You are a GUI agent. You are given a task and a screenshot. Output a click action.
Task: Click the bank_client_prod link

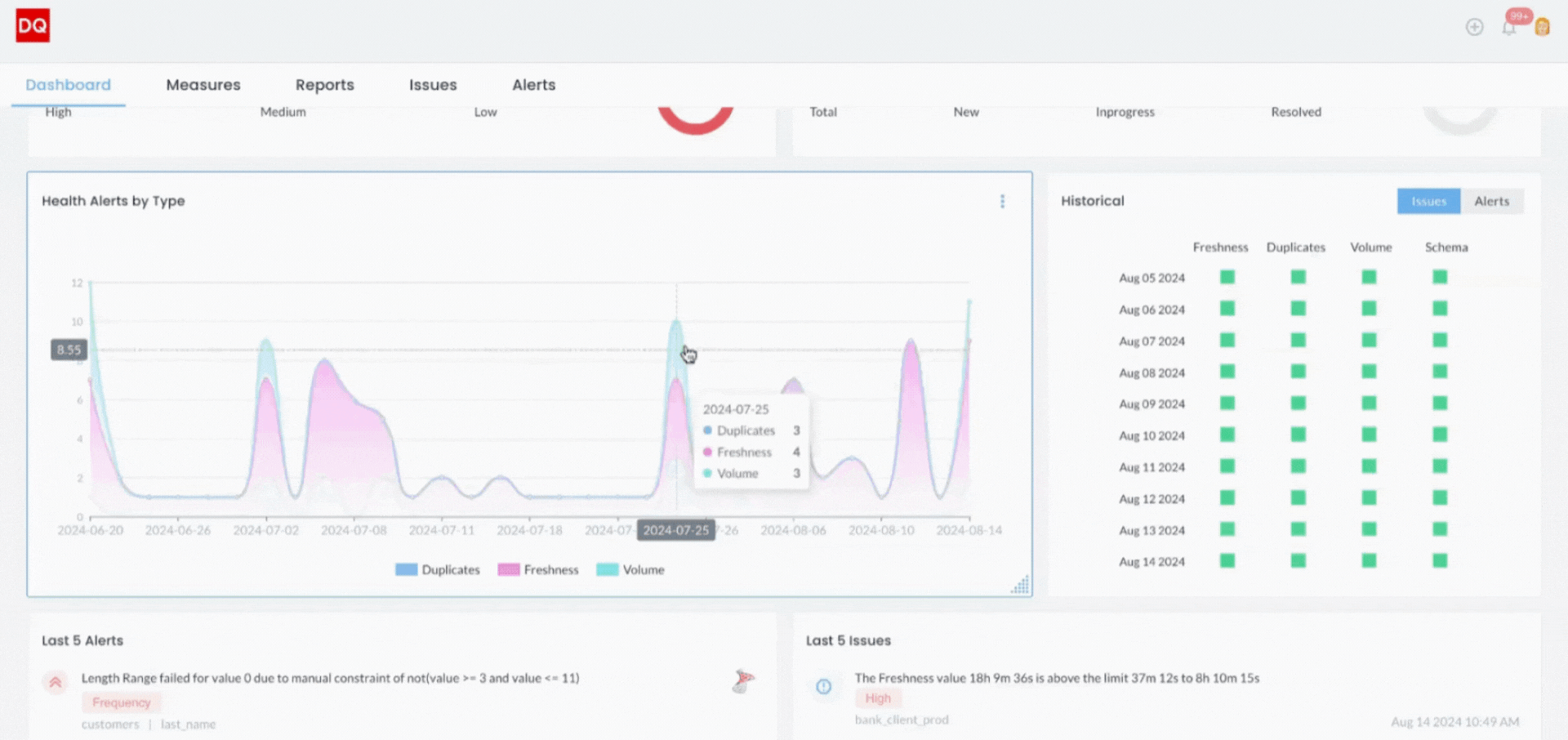tap(902, 720)
